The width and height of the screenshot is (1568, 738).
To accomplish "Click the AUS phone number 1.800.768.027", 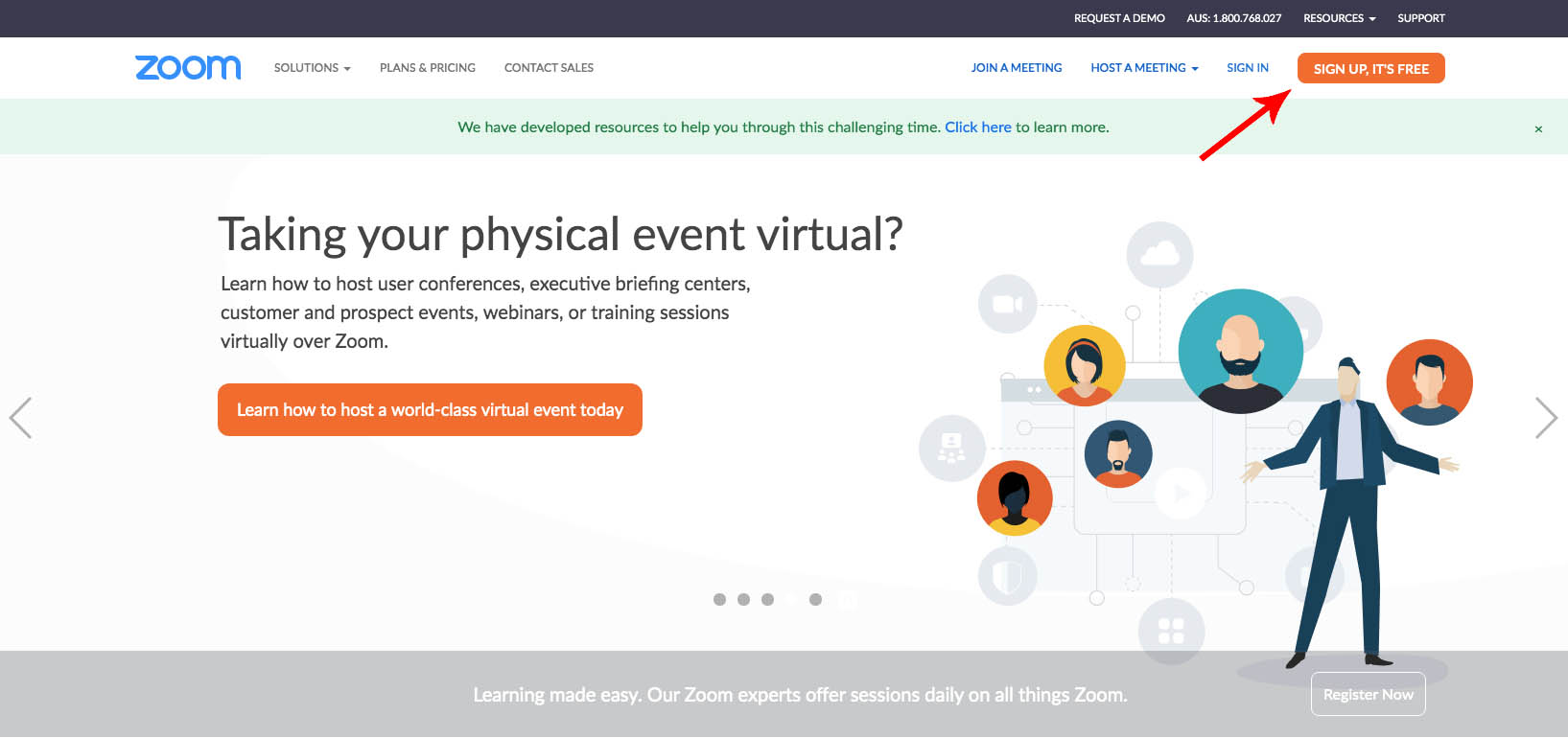I will (x=1233, y=18).
